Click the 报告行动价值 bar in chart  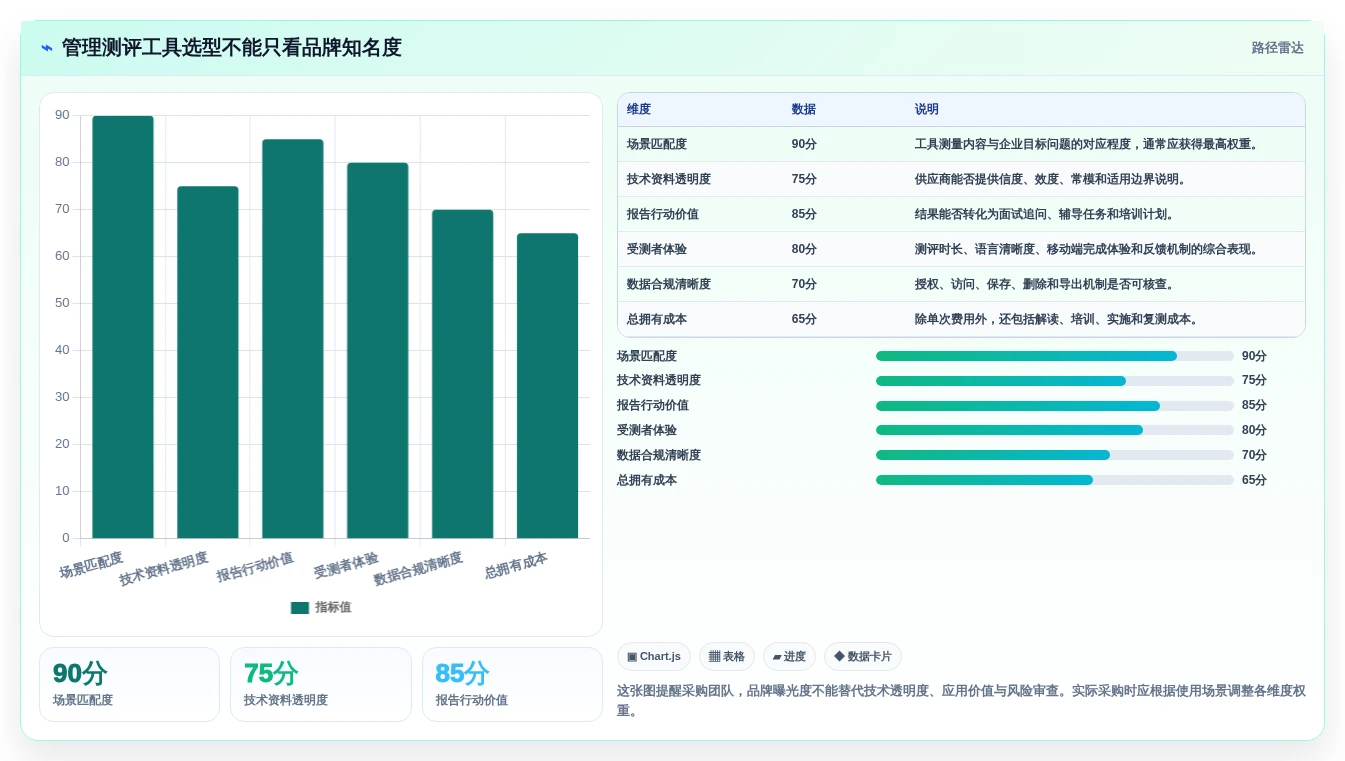tap(293, 339)
